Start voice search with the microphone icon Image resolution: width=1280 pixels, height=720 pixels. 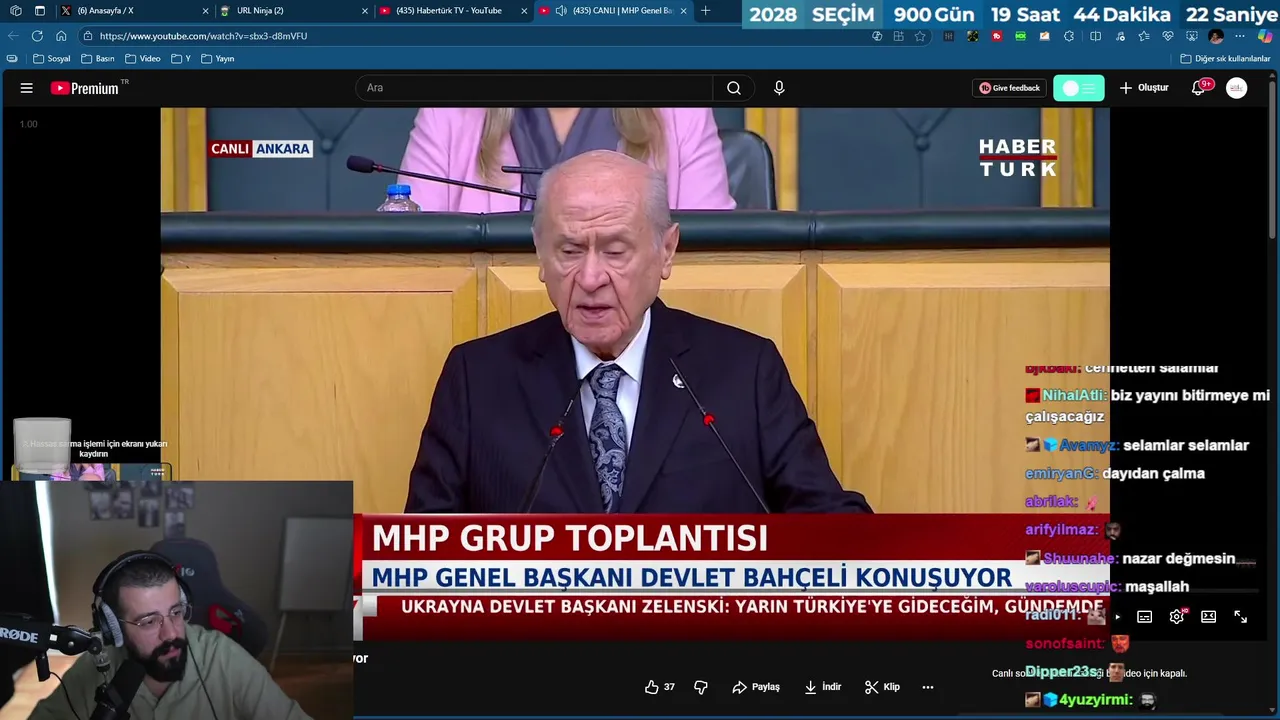point(779,88)
